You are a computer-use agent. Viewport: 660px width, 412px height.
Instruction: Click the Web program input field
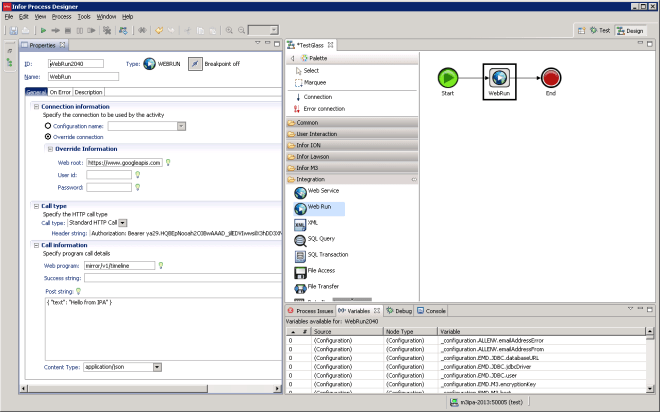point(120,265)
